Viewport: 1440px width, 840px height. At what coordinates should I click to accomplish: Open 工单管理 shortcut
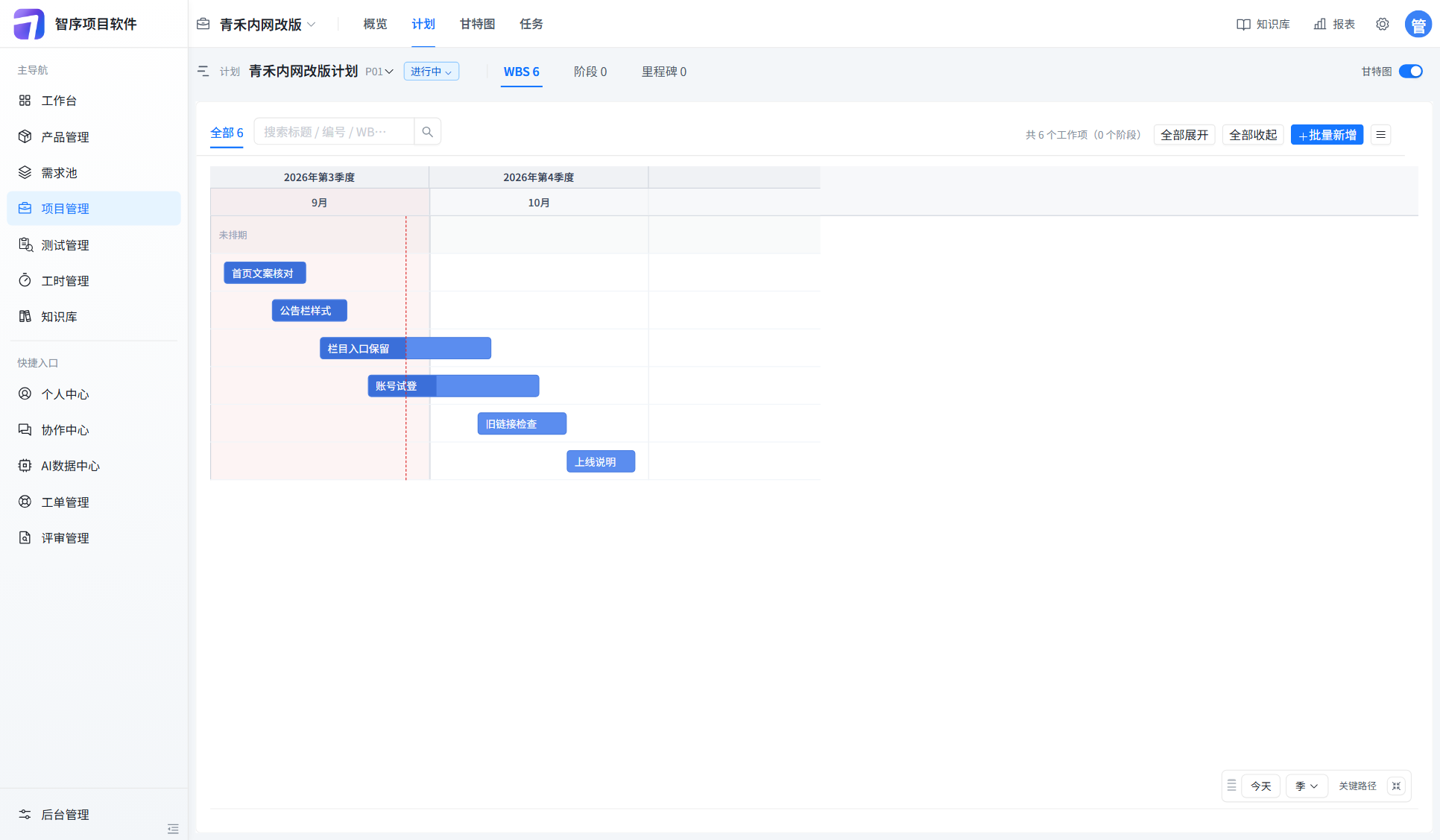pos(94,502)
